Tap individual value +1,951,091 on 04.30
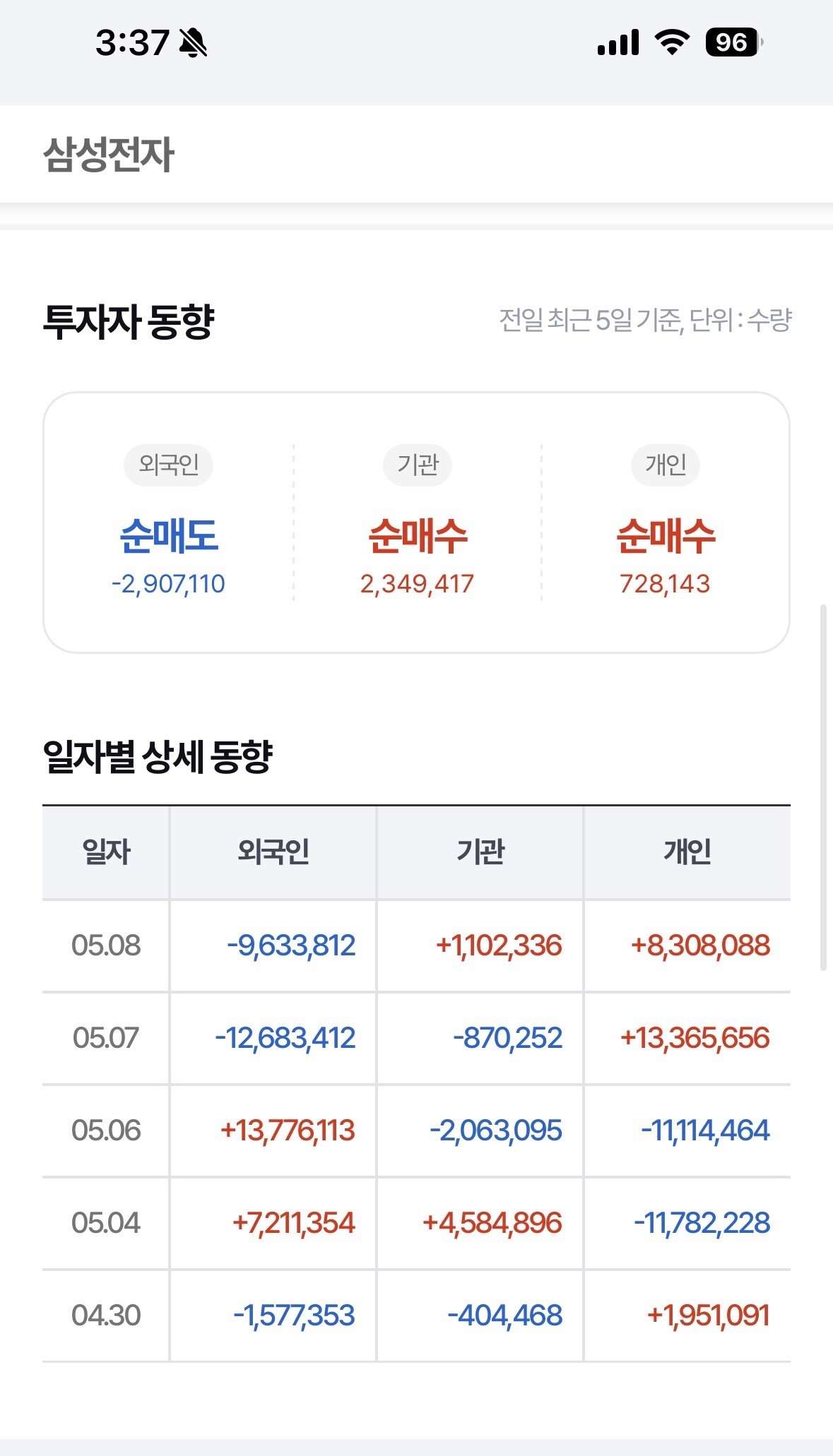This screenshot has height=1456, width=833. pyautogui.click(x=708, y=1315)
